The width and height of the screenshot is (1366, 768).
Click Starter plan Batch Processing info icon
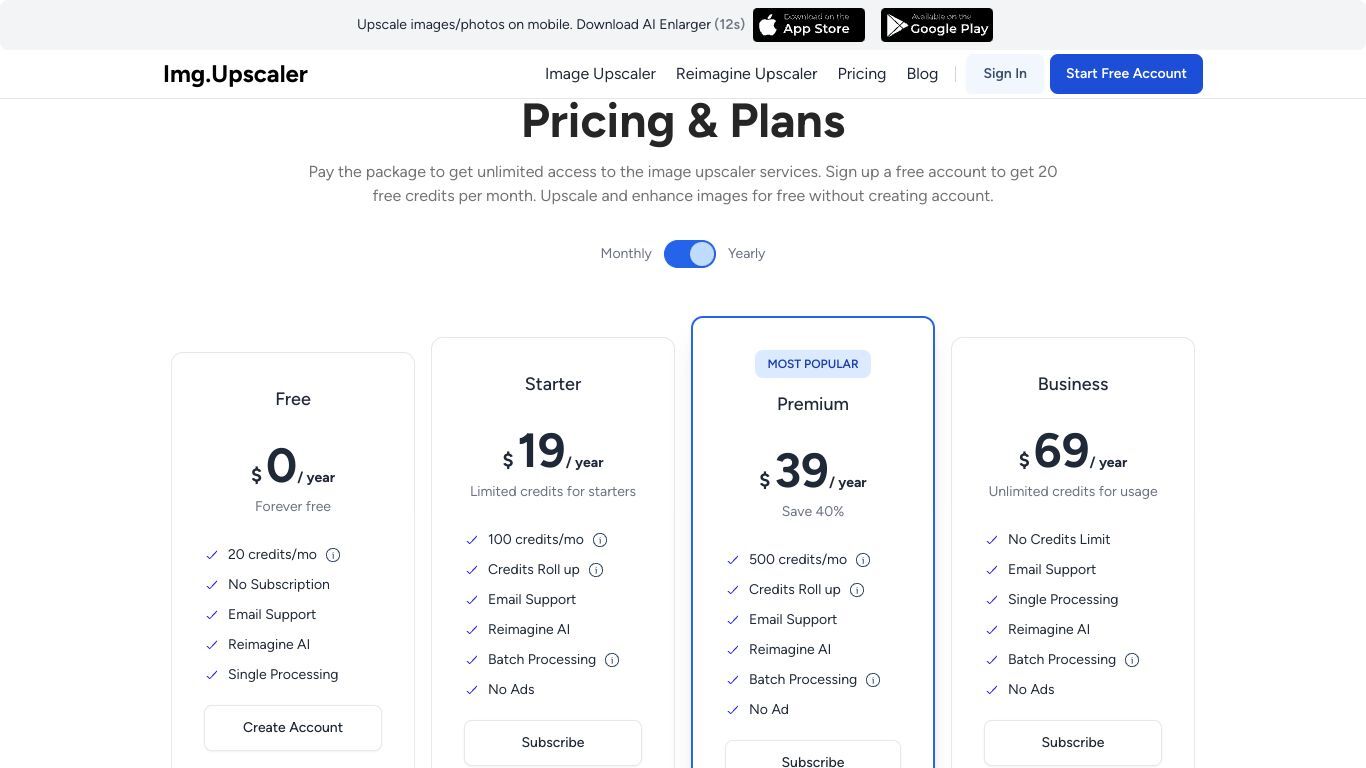(612, 660)
